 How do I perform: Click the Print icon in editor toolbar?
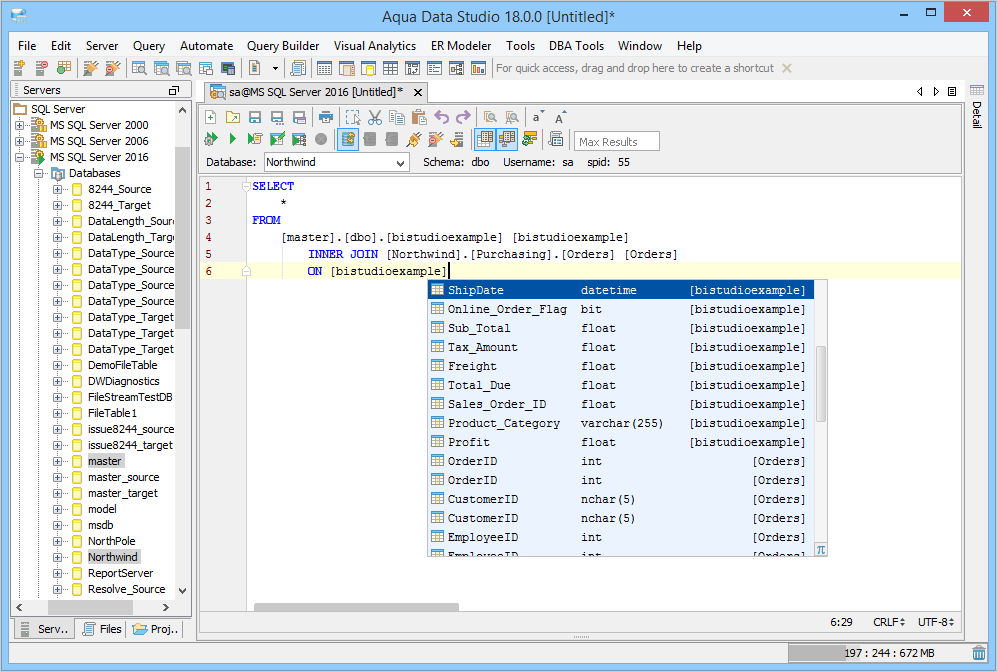point(325,117)
